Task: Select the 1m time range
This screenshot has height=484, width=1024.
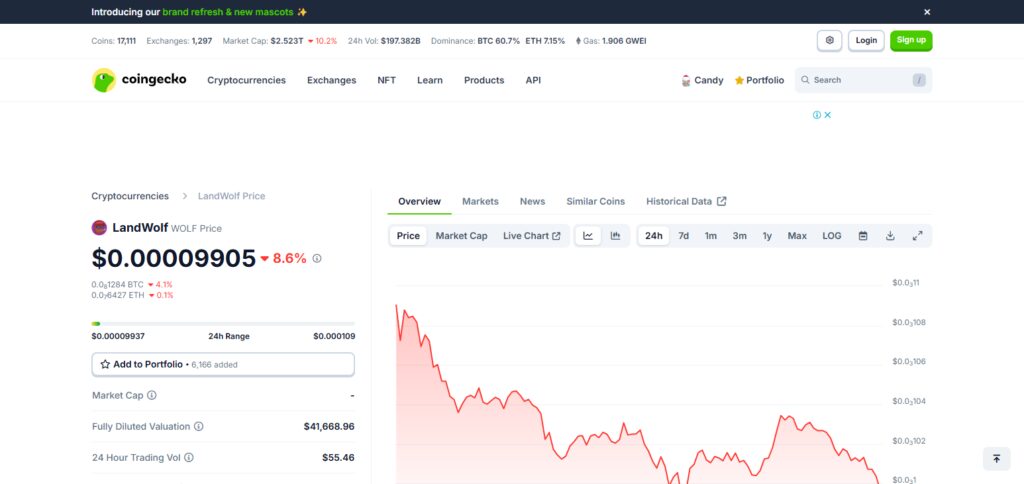Action: (711, 236)
